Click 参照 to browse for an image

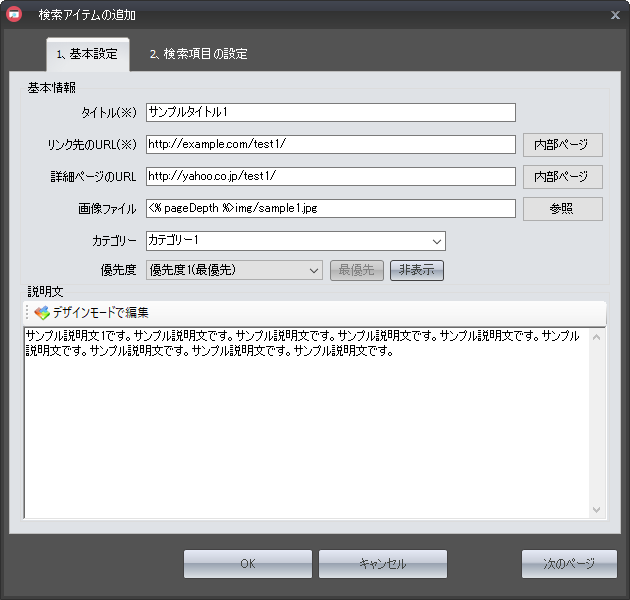562,209
